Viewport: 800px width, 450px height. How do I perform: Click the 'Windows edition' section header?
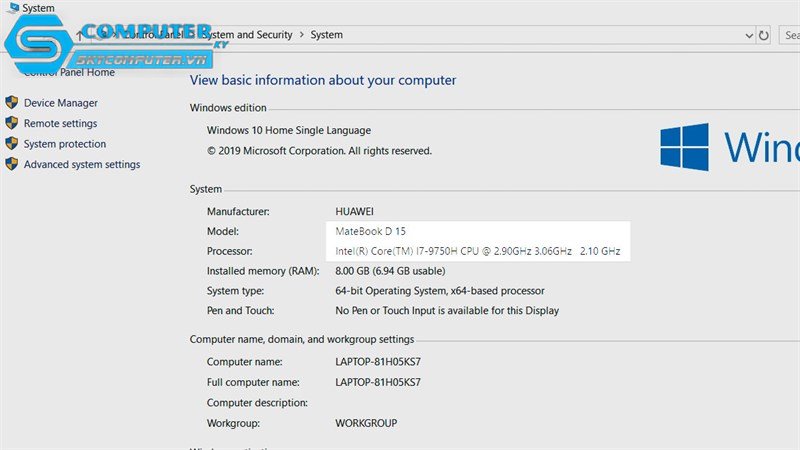228,108
